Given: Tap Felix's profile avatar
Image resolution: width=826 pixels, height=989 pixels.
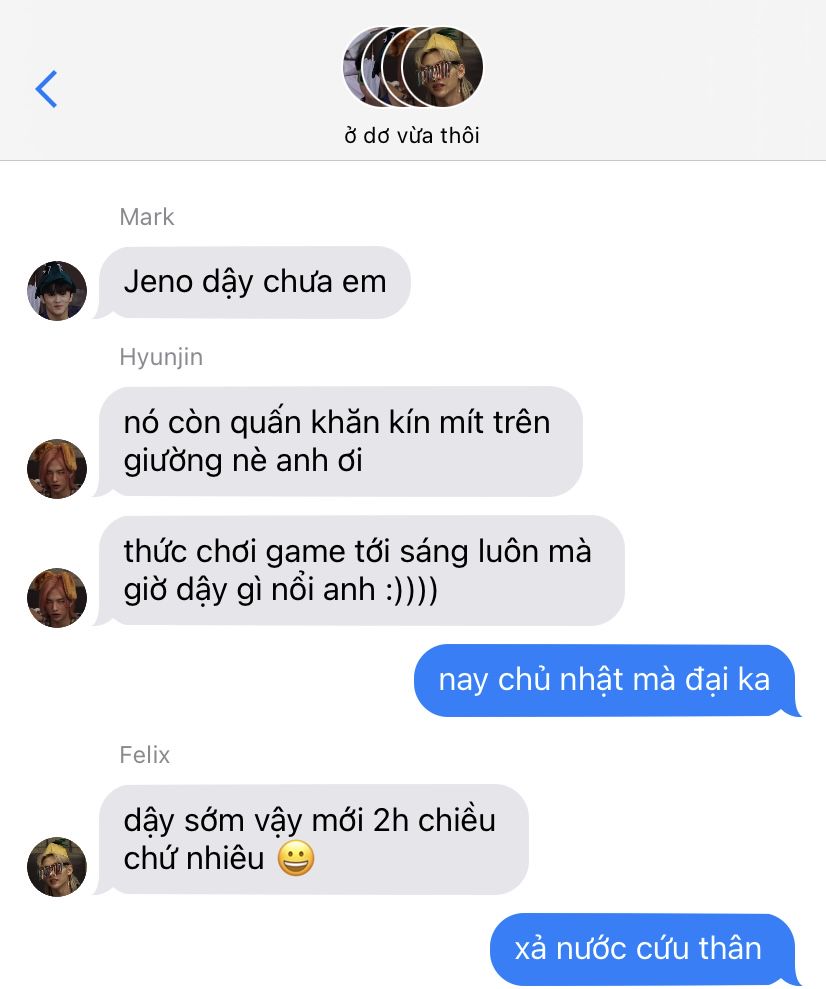Looking at the screenshot, I should point(57,867).
